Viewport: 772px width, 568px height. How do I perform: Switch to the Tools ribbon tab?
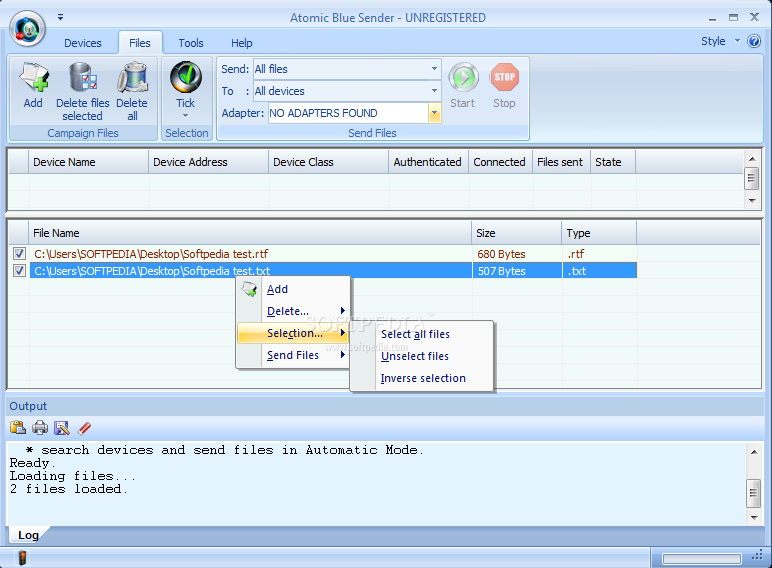191,43
